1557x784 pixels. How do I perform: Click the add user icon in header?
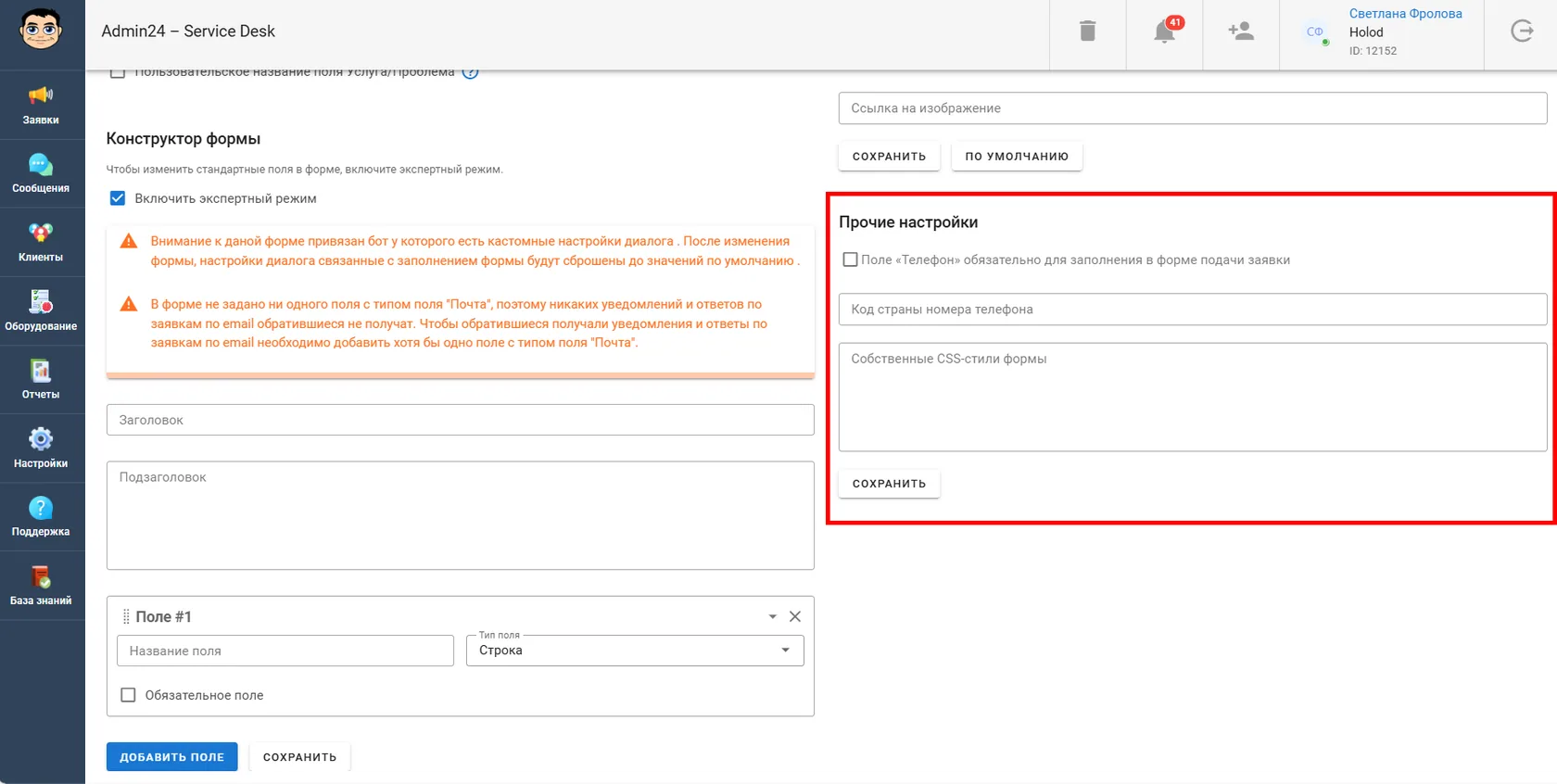pos(1241,31)
